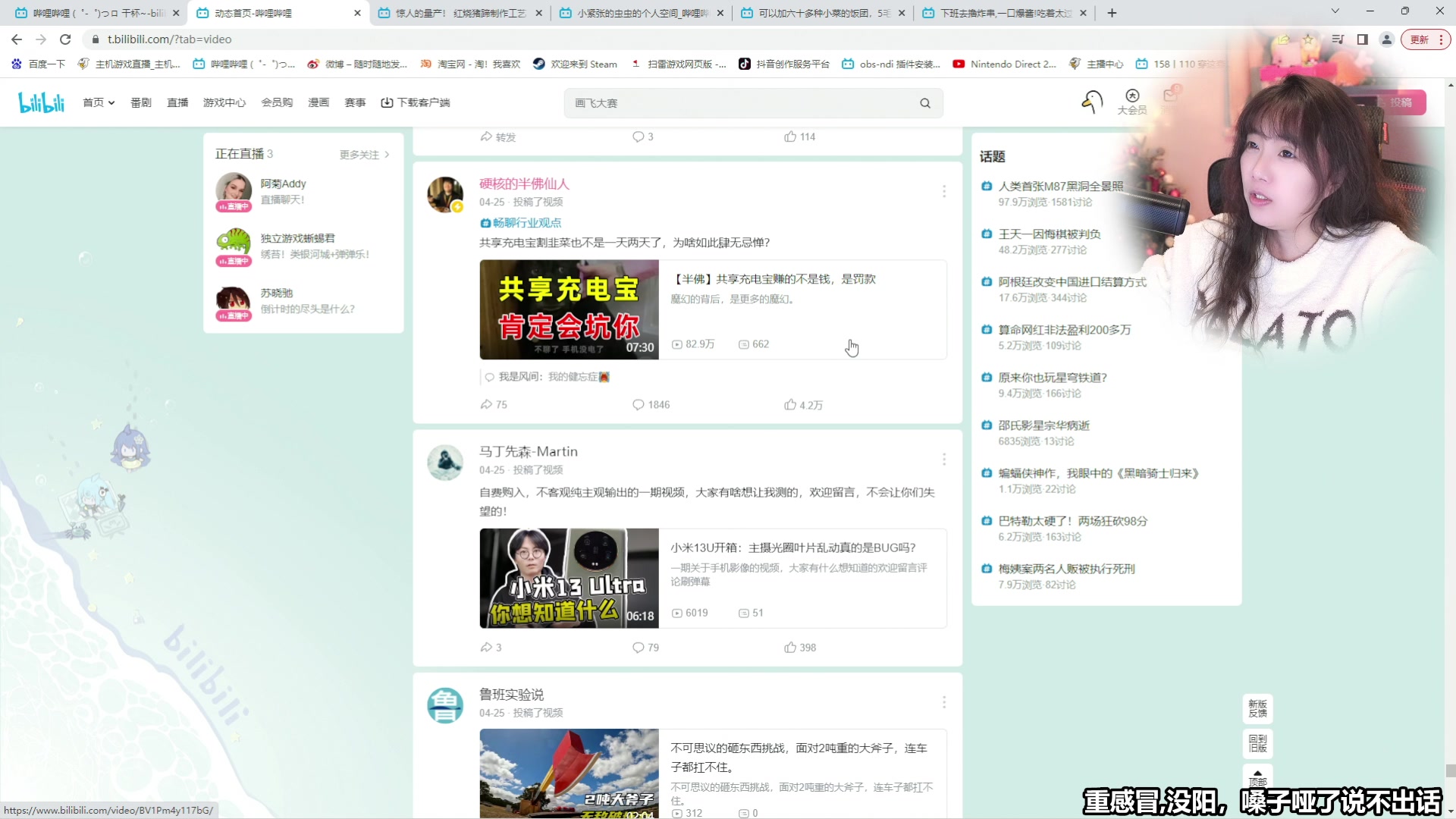Switch to 动态首页-哔哩哔哩 browser tab
Image resolution: width=1456 pixels, height=819 pixels.
tap(278, 13)
